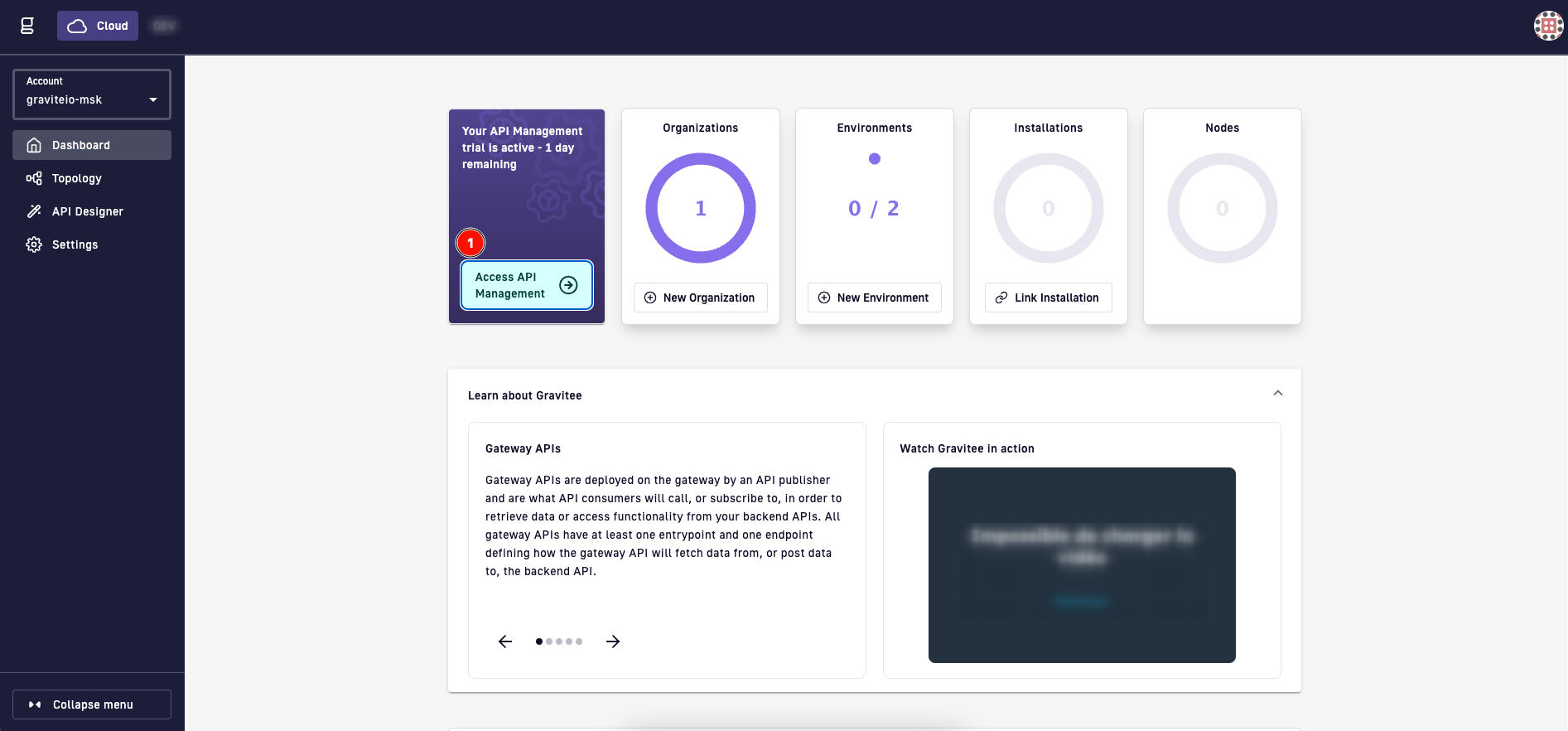Click the Gravitee logo icon
This screenshot has height=731, width=1568.
coord(27,26)
